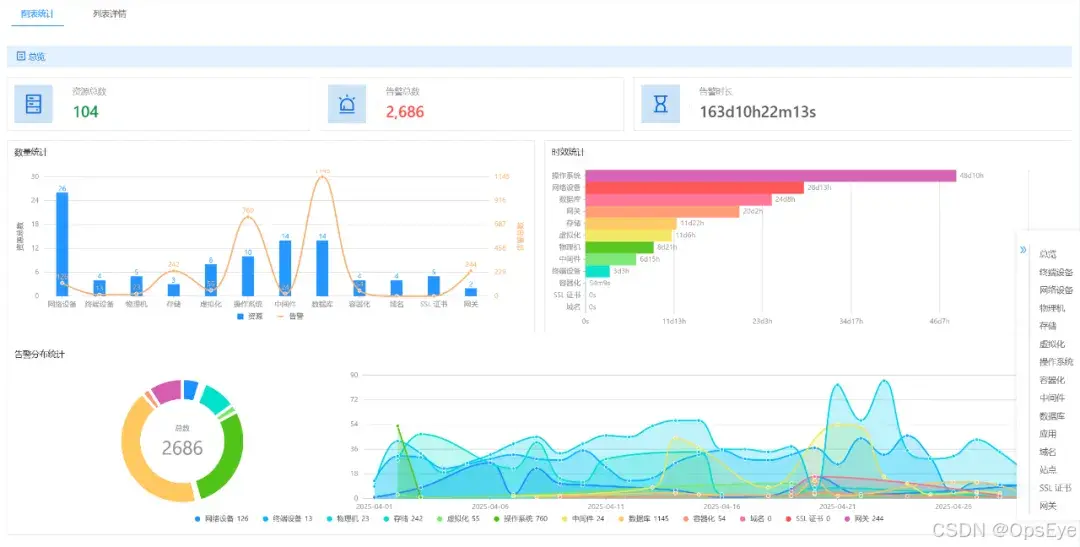Click the red 2,686 alarm total
1080x547 pixels.
[x=405, y=112]
